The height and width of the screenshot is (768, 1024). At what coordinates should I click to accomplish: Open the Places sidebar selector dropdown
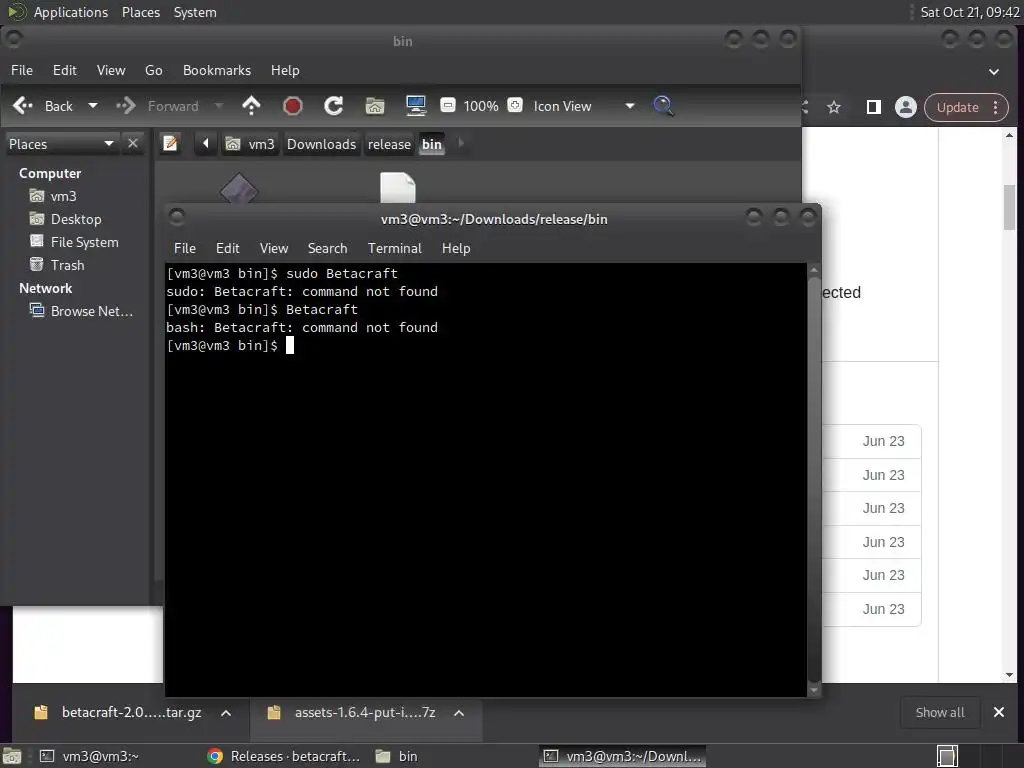61,144
